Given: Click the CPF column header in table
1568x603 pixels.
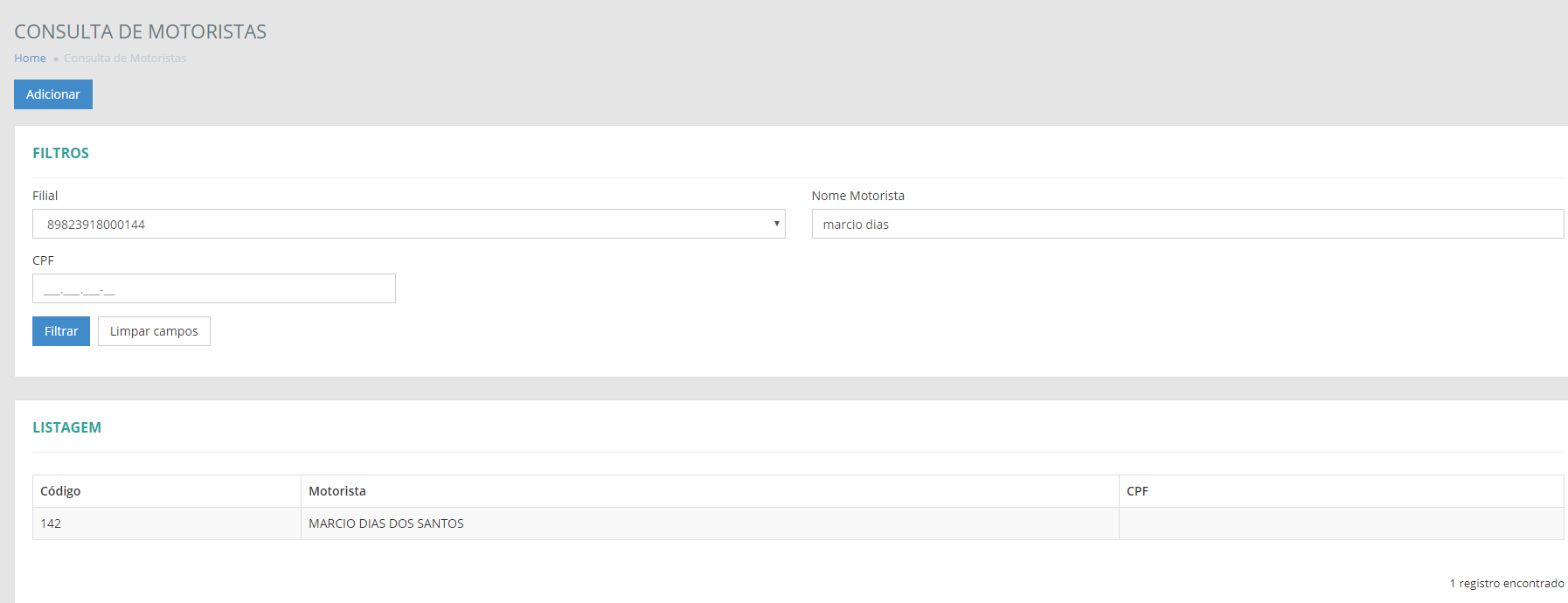Looking at the screenshot, I should 1137,491.
